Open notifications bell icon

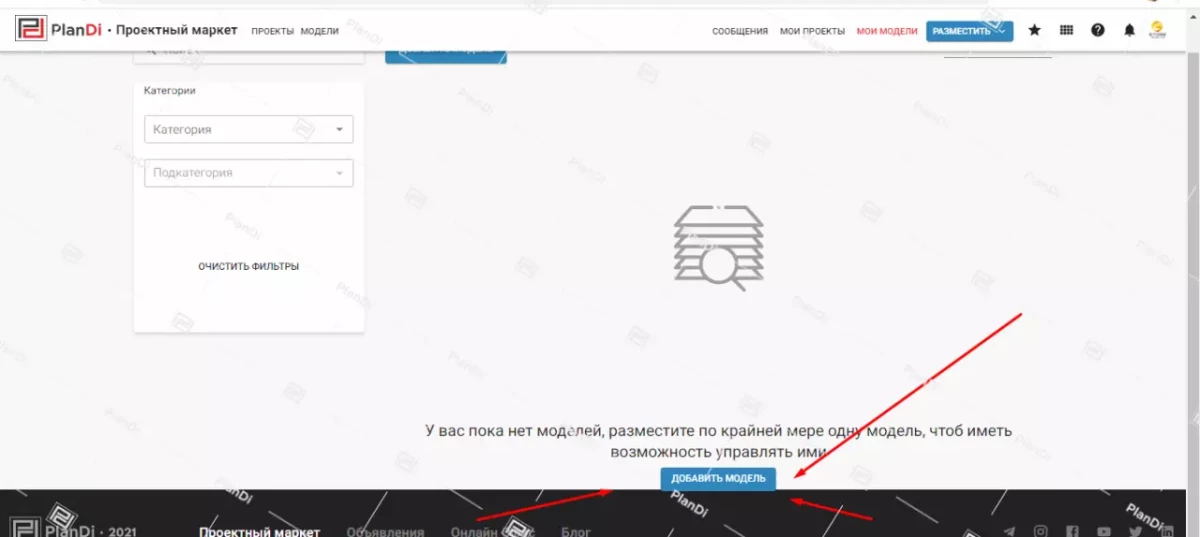tap(1129, 30)
